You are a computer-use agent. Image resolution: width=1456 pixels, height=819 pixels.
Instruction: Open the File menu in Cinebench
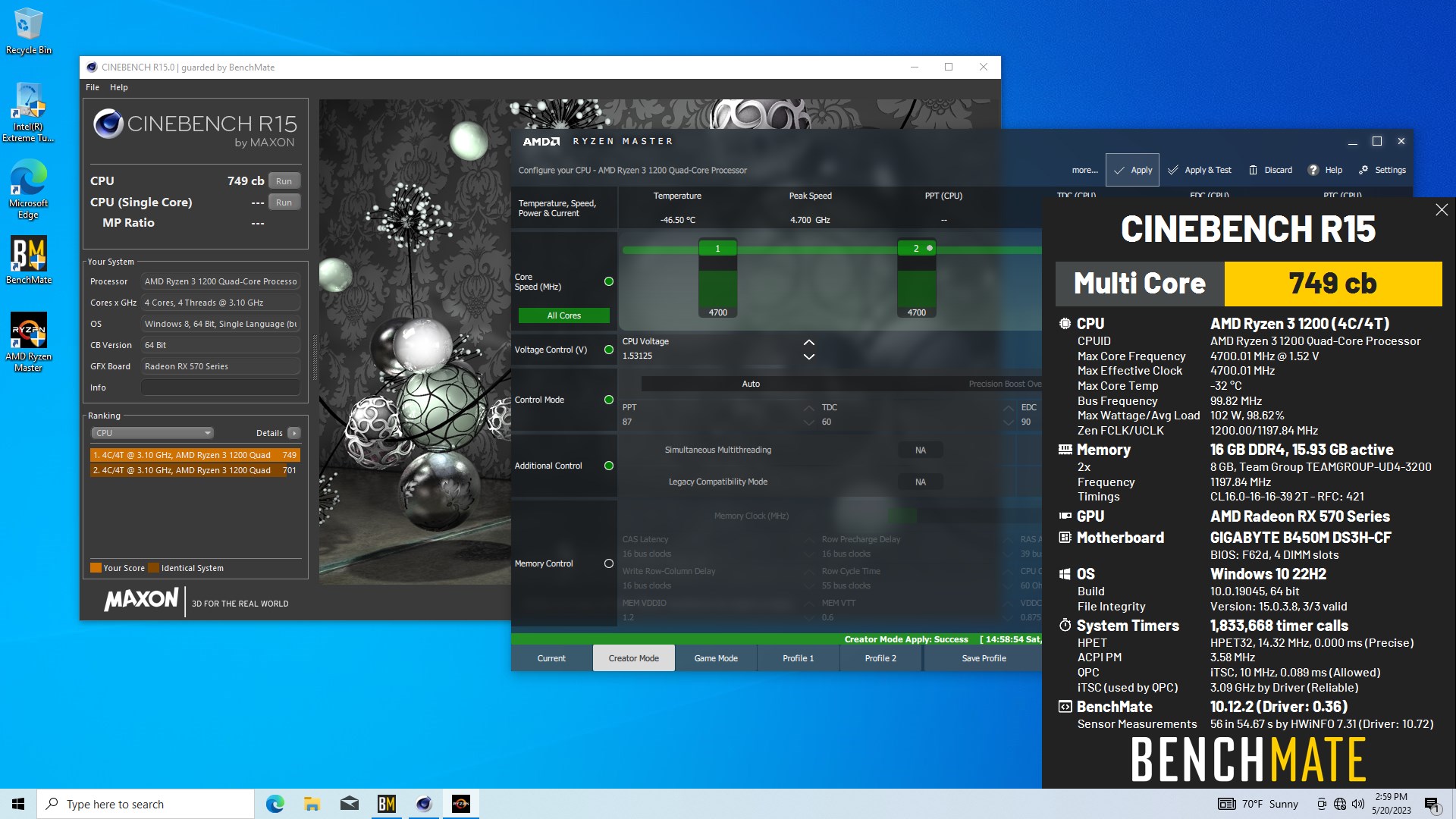[93, 87]
